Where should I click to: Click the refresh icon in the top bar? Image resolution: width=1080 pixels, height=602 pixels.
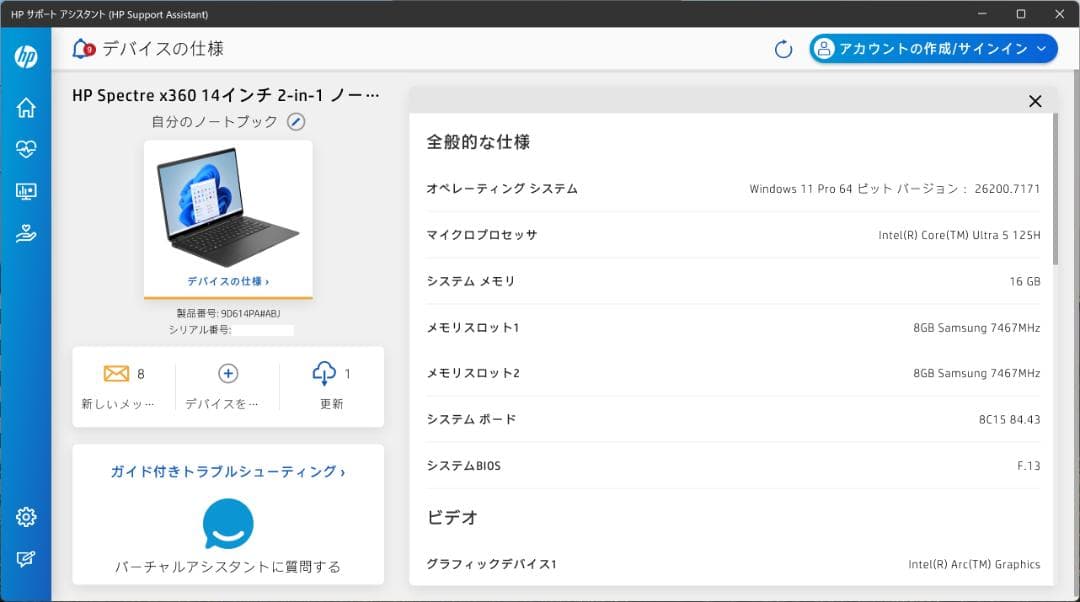pos(783,48)
